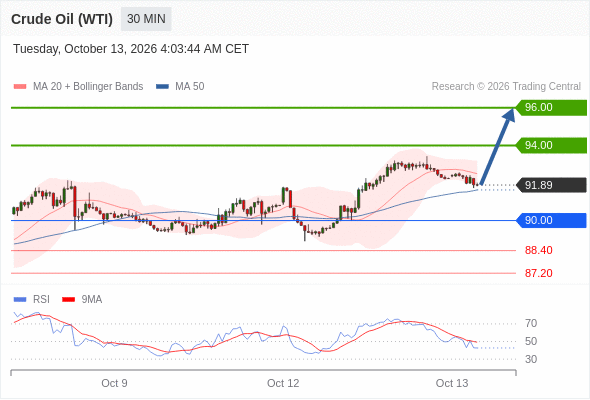Image resolution: width=590 pixels, height=400 pixels.
Task: Click the Crude Oil (WTI) title
Action: point(62,19)
